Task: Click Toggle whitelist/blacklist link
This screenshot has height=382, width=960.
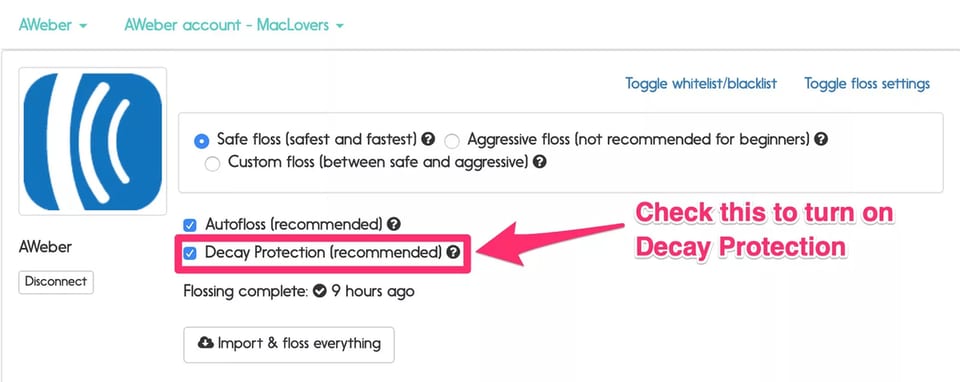Action: point(701,83)
